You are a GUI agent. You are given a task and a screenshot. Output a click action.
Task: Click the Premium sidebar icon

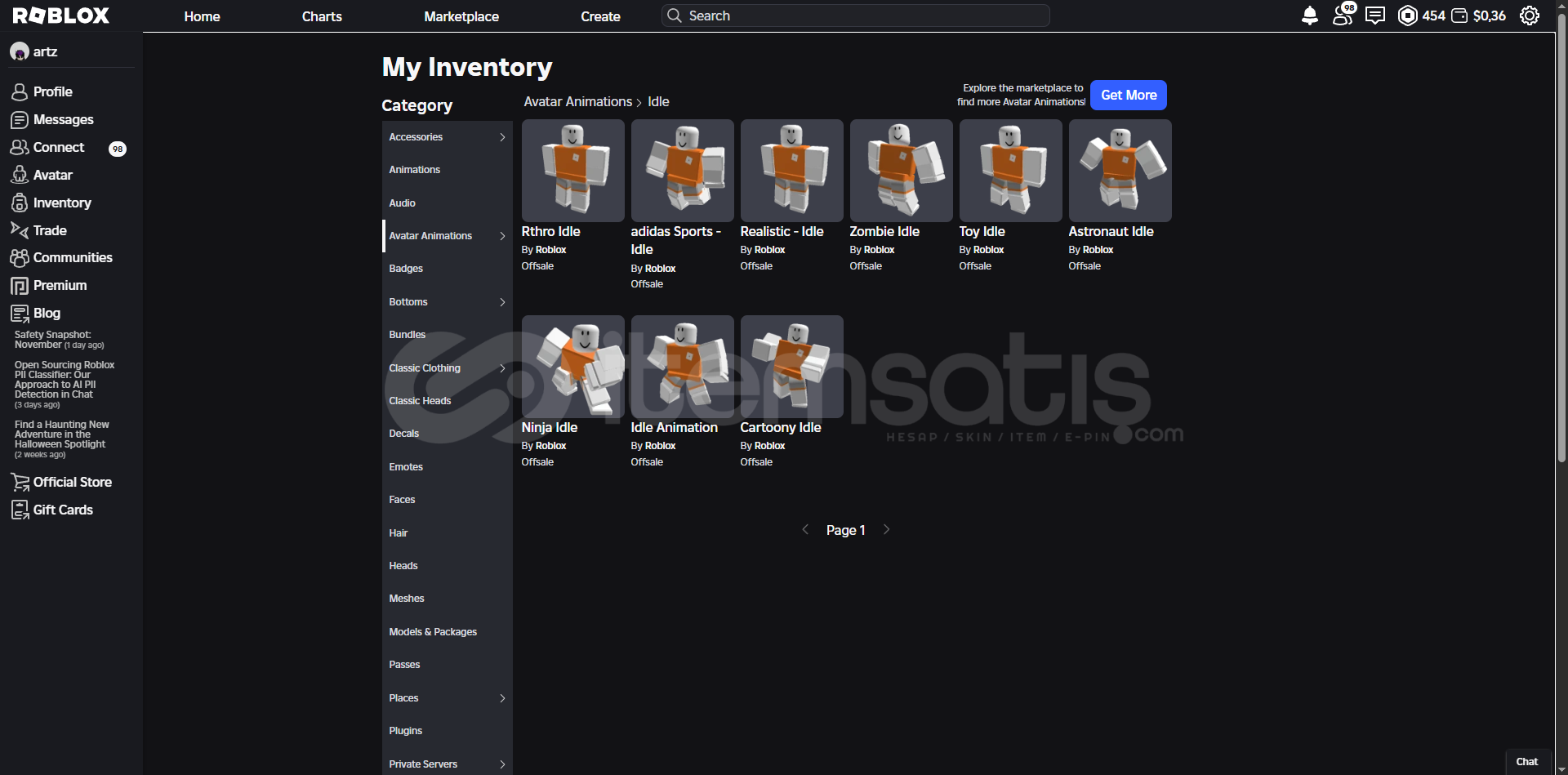tap(20, 285)
